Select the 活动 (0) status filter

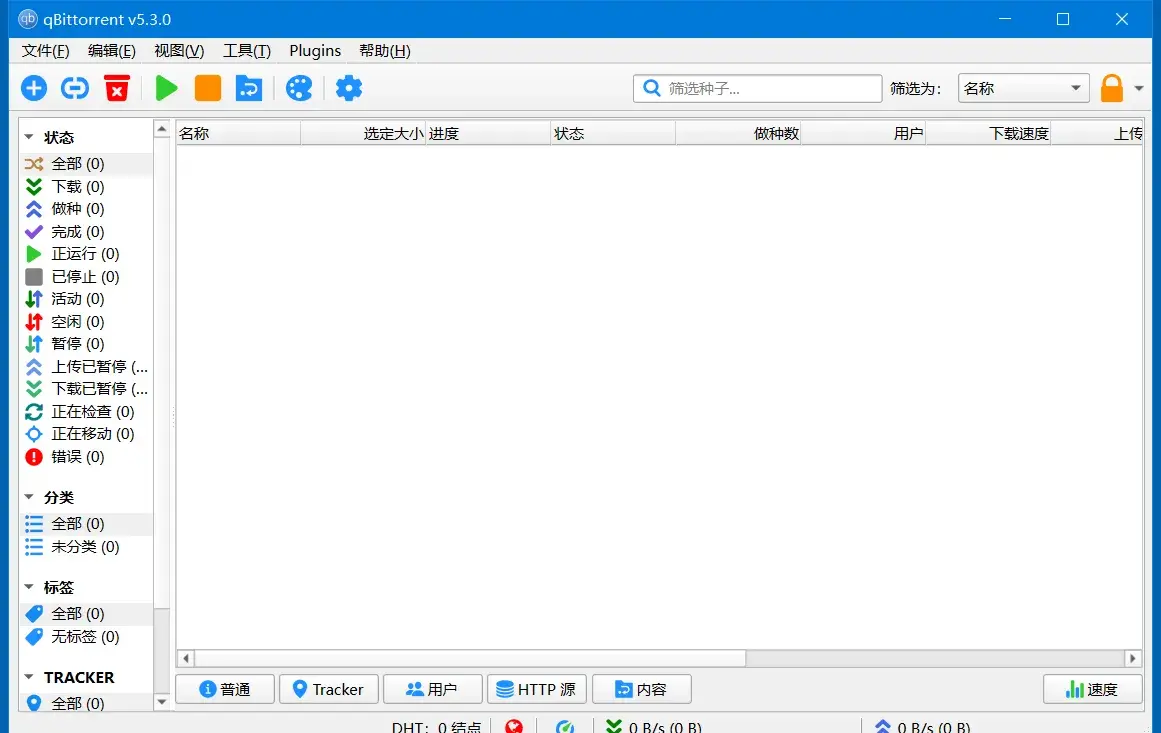tap(87, 299)
